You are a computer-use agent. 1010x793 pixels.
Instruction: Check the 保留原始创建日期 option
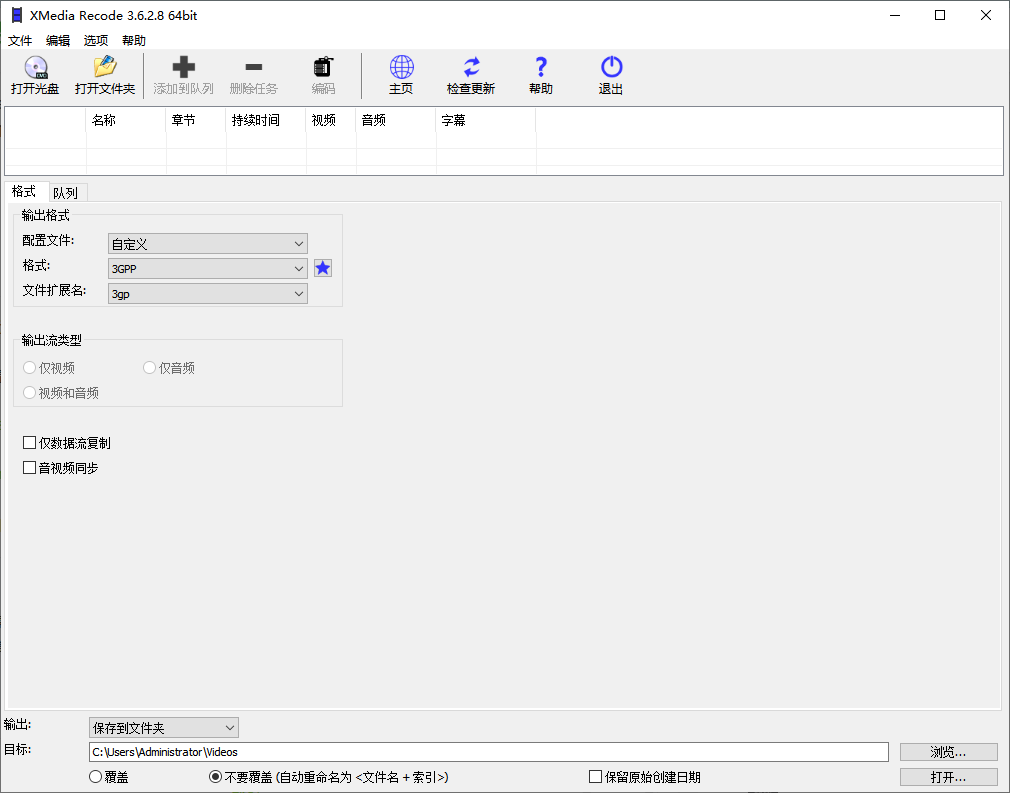(593, 777)
